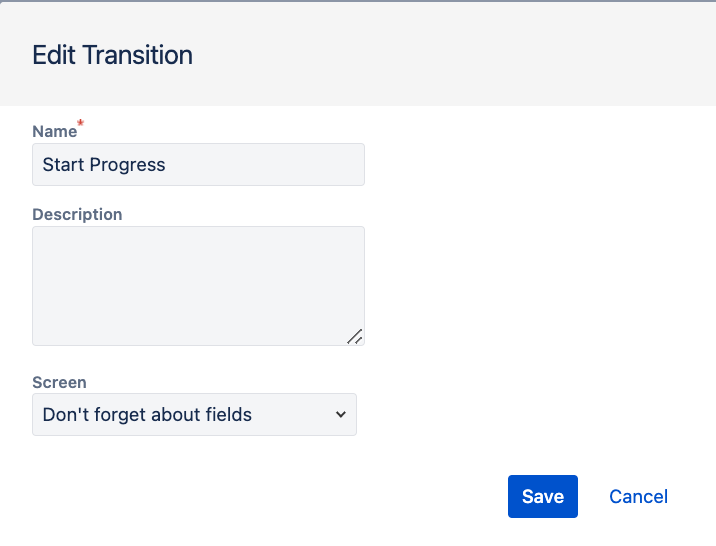
Task: Click the Screen dropdown chevron arrow
Action: point(341,414)
